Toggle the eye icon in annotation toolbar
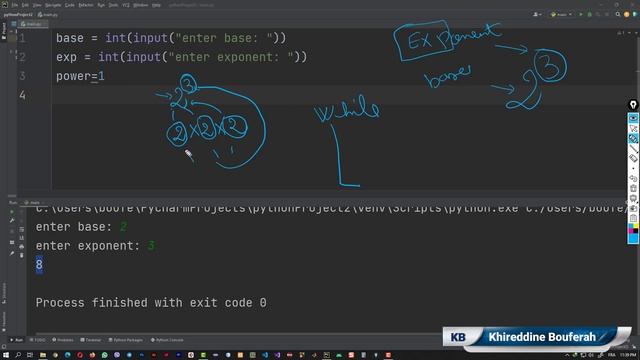 [x=633, y=118]
